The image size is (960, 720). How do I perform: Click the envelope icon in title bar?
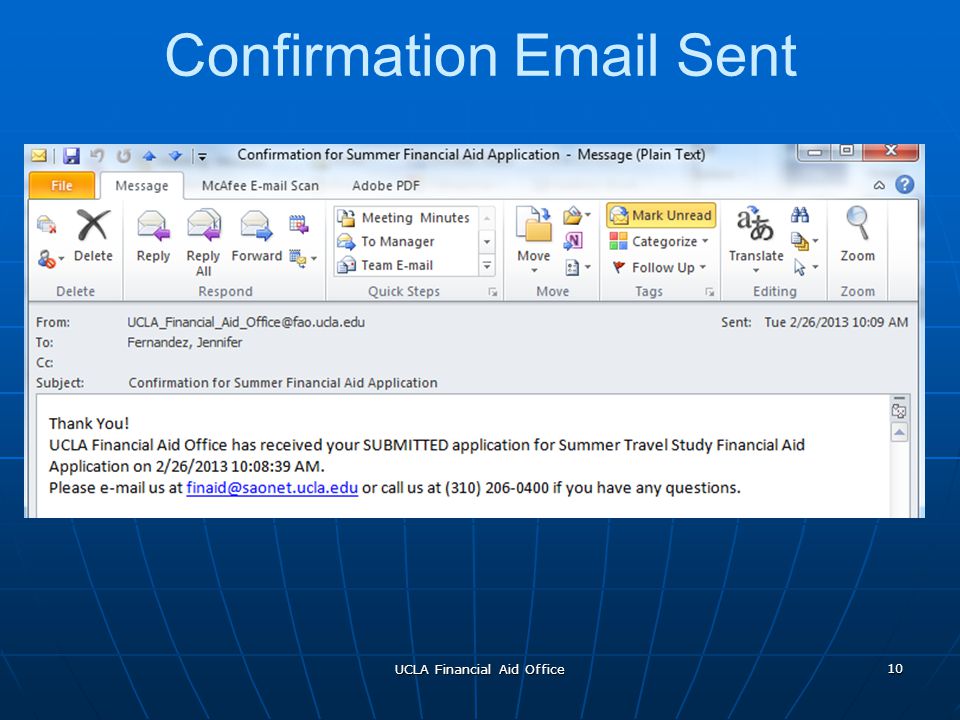(39, 156)
